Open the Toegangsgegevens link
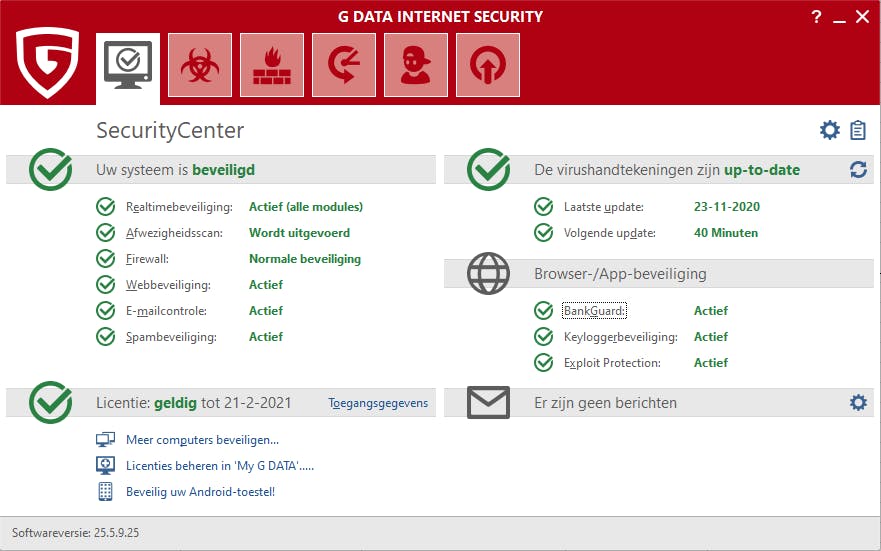This screenshot has height=551, width=881. (x=378, y=403)
